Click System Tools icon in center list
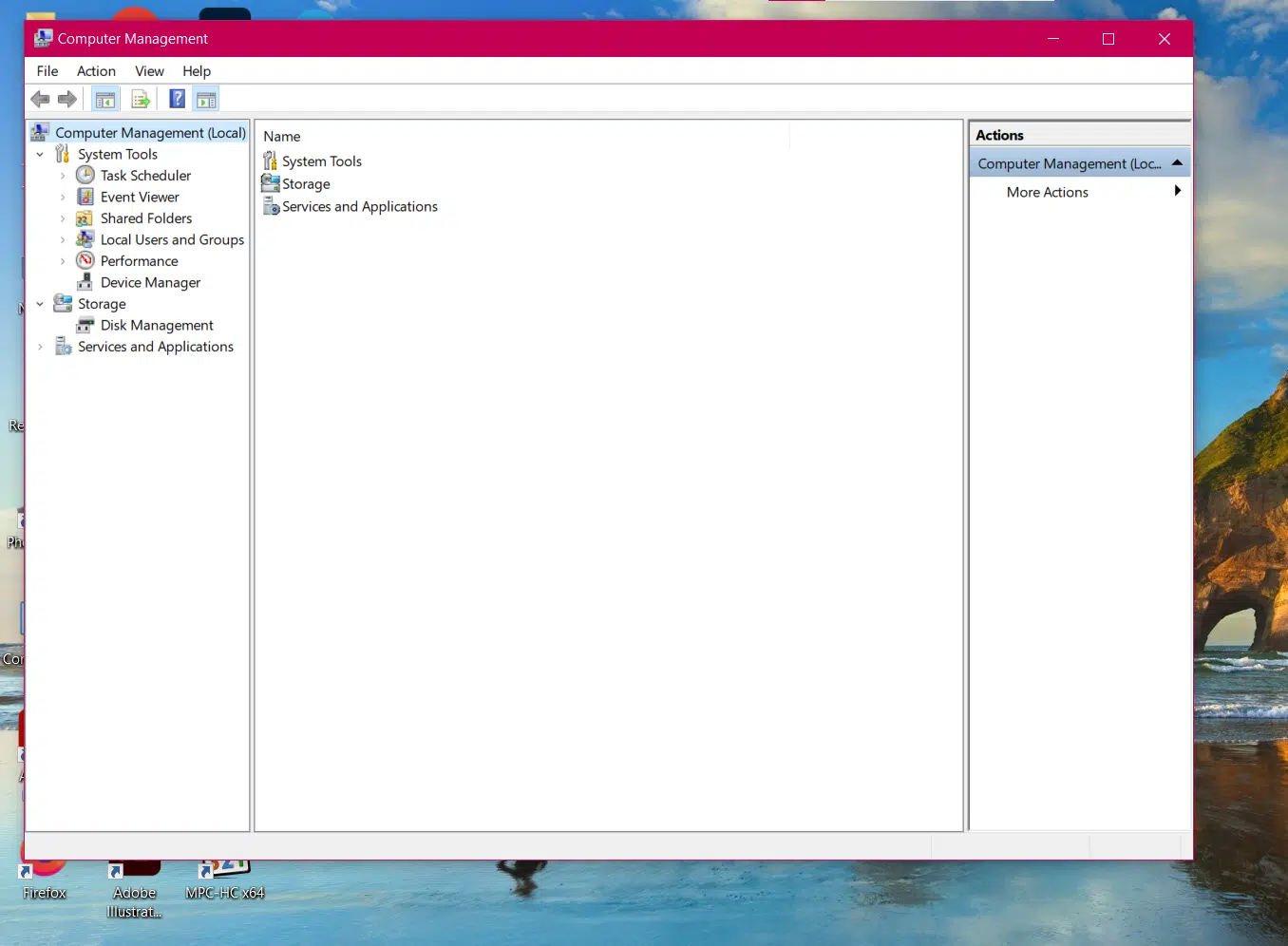Viewport: 1288px width, 946px height. tap(271, 161)
